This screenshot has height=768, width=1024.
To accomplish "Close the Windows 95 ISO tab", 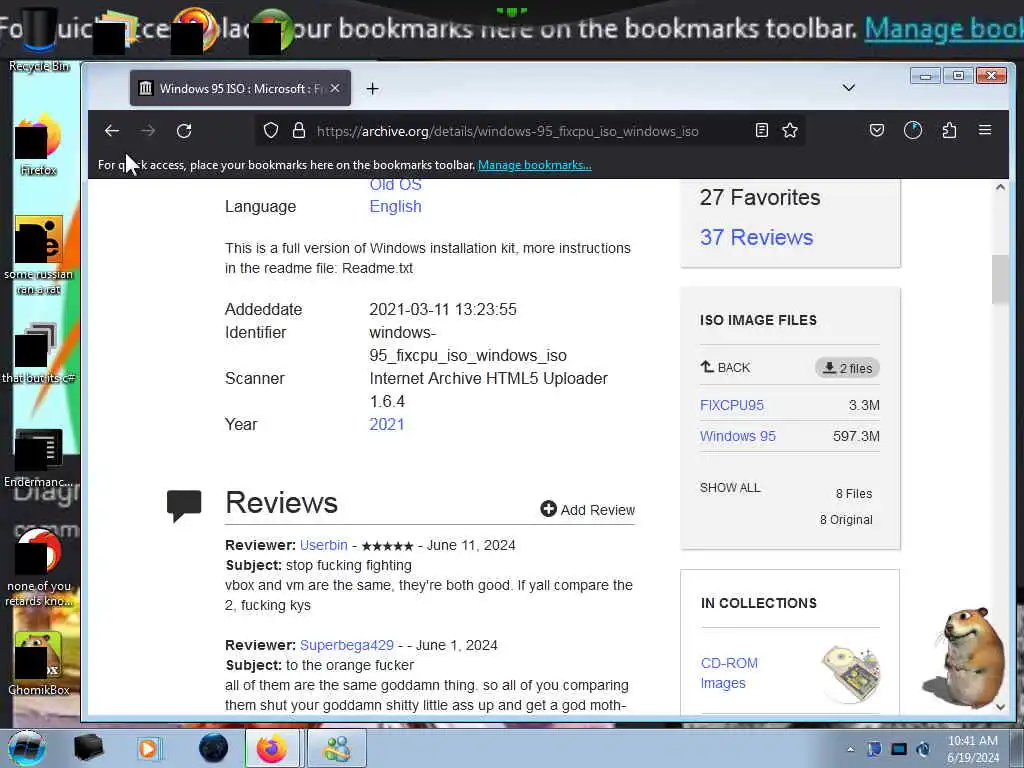I will [x=335, y=88].
